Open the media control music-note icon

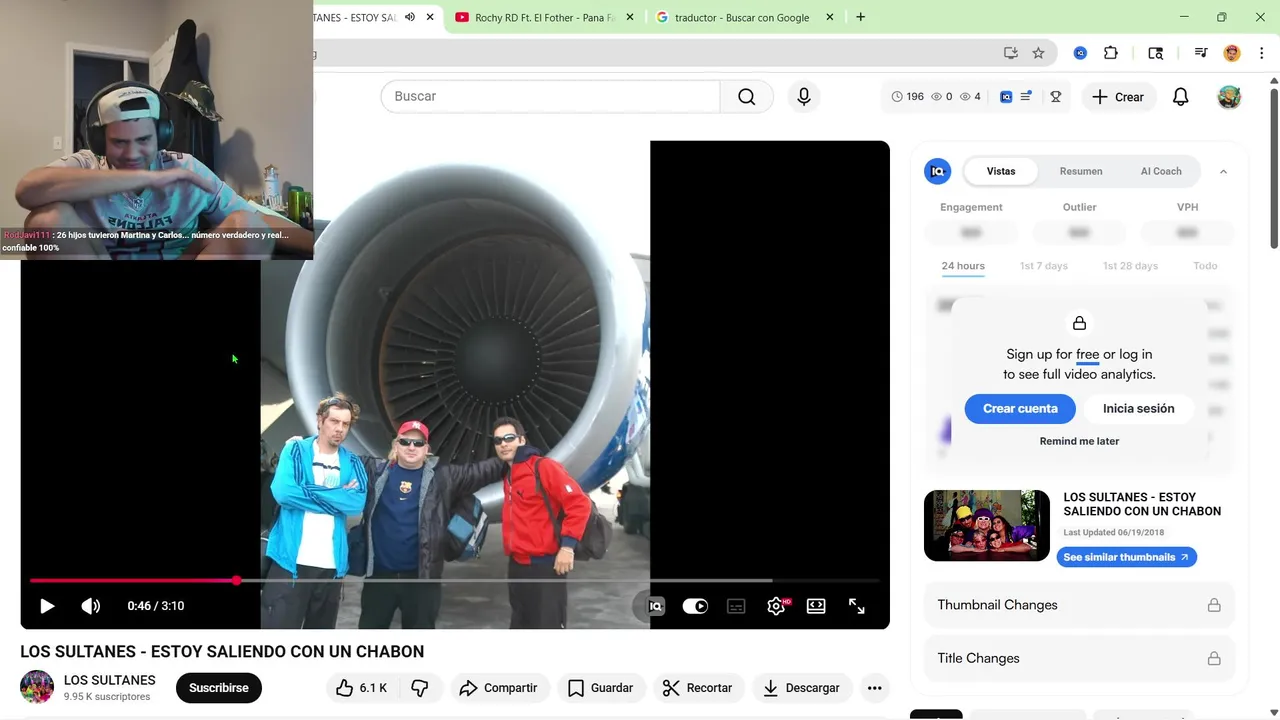click(x=1201, y=53)
